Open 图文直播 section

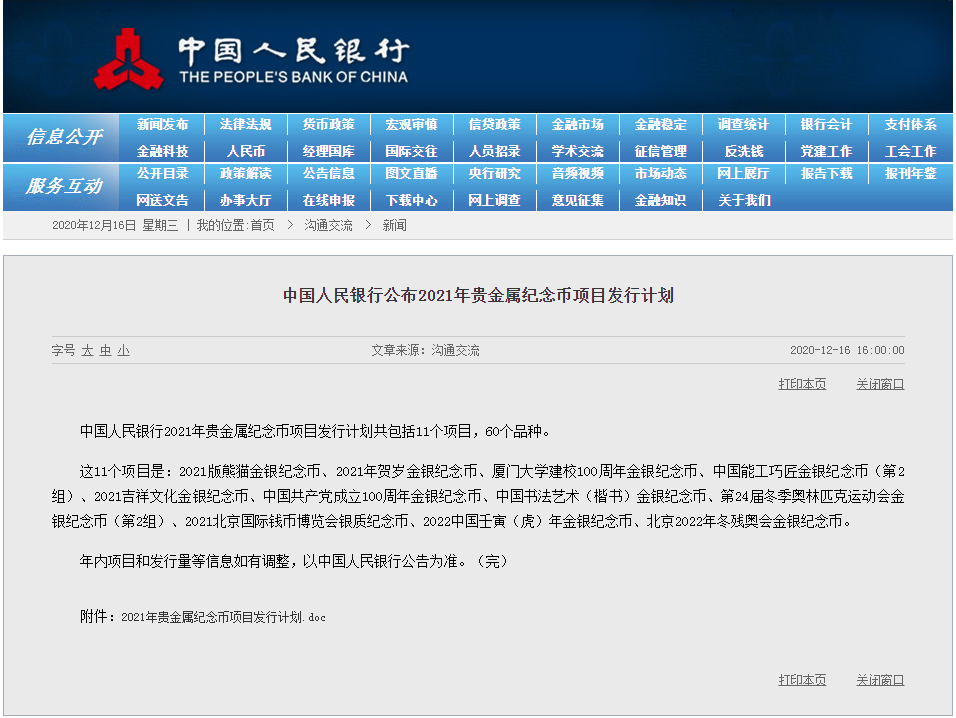click(412, 174)
